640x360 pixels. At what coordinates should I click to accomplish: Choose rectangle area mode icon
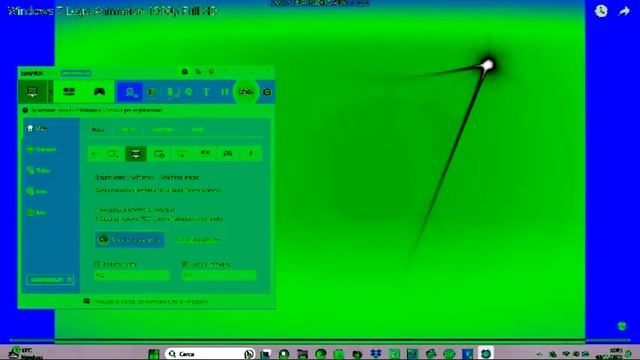pos(113,153)
